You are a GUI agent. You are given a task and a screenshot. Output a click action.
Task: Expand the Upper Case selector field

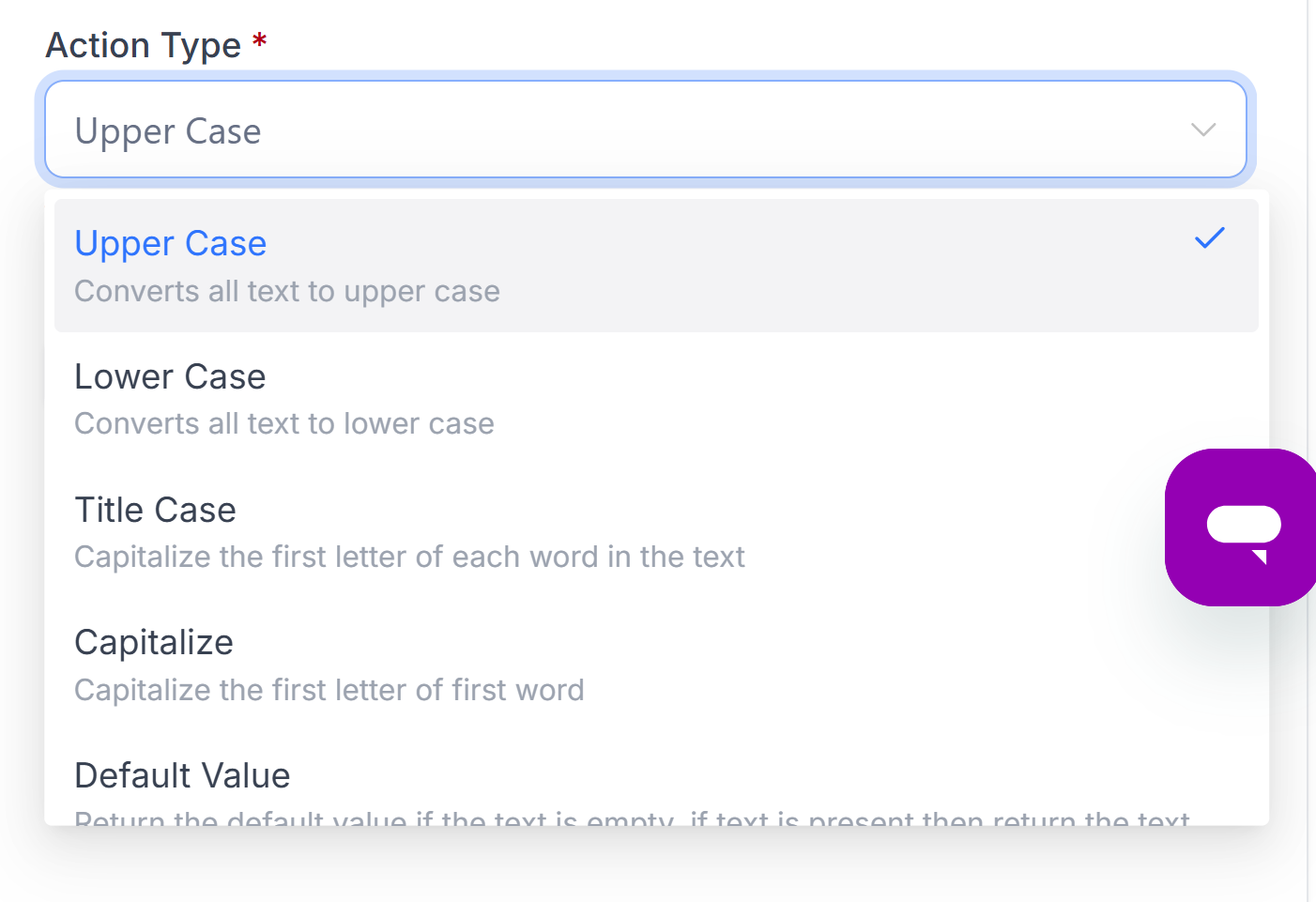point(647,130)
